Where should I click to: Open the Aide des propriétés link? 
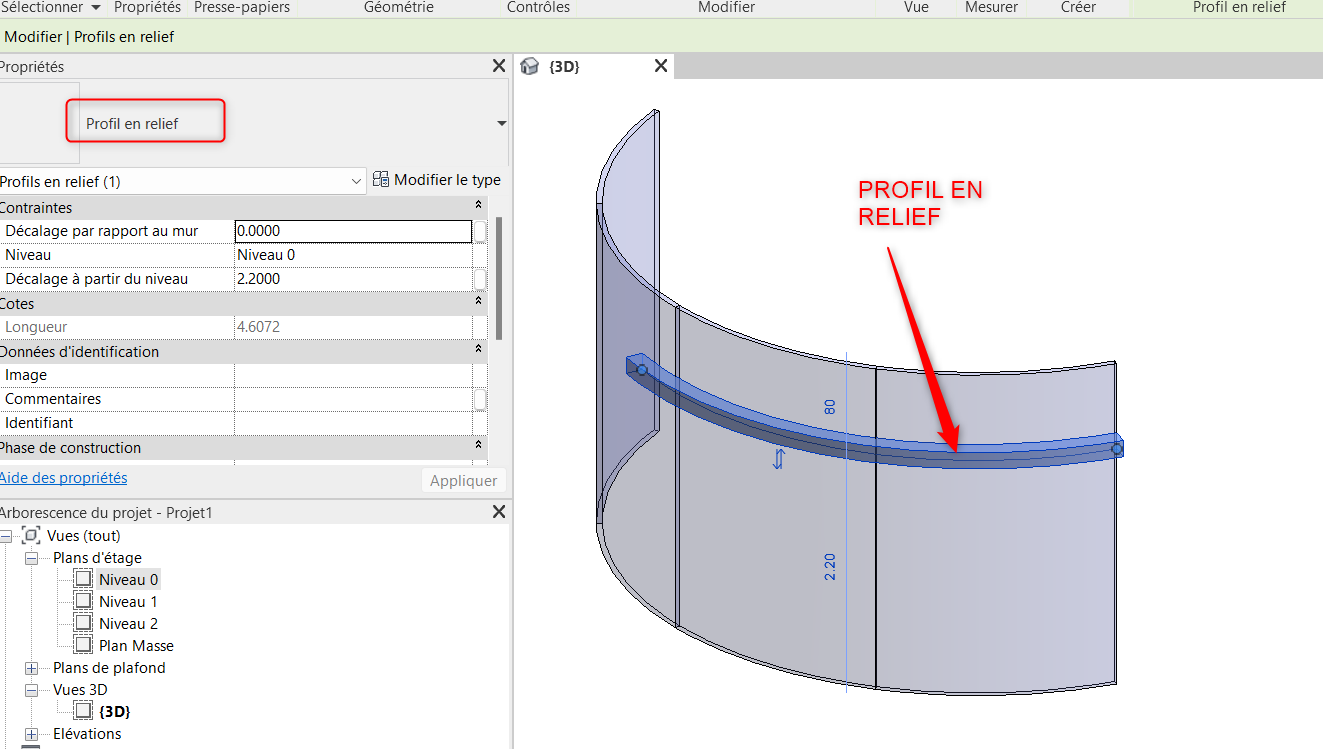tap(64, 478)
